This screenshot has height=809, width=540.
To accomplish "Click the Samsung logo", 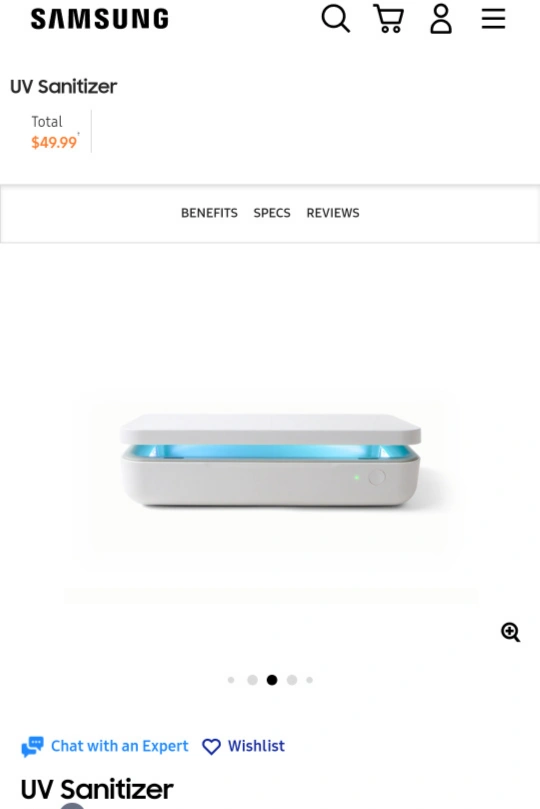I will 100,19.
